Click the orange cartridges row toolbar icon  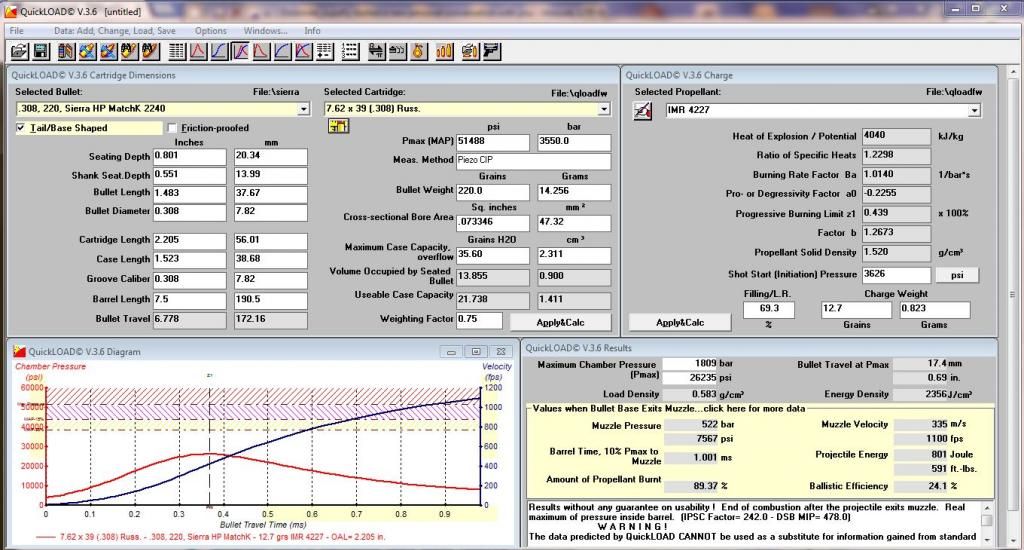click(x=444, y=51)
